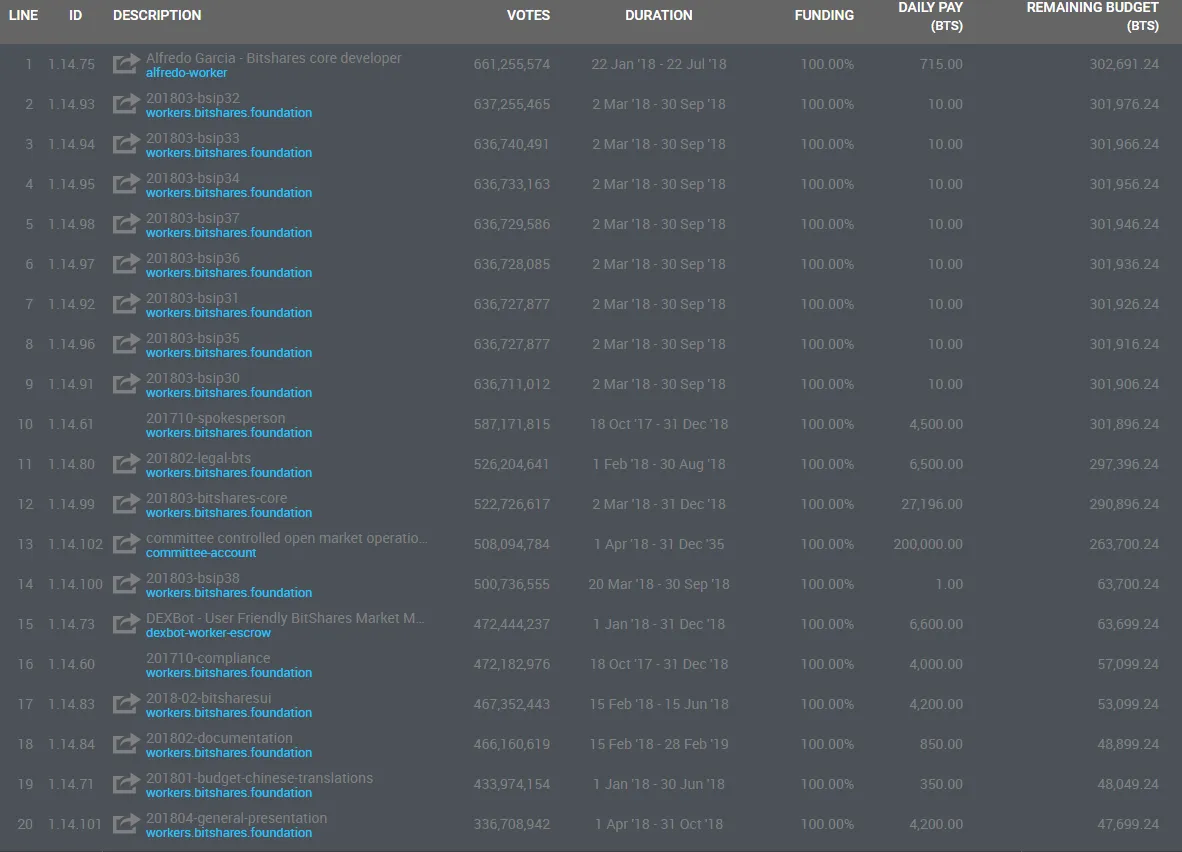Viewport: 1182px width, 852px height.
Task: Click the ID column header
Action: click(x=75, y=15)
